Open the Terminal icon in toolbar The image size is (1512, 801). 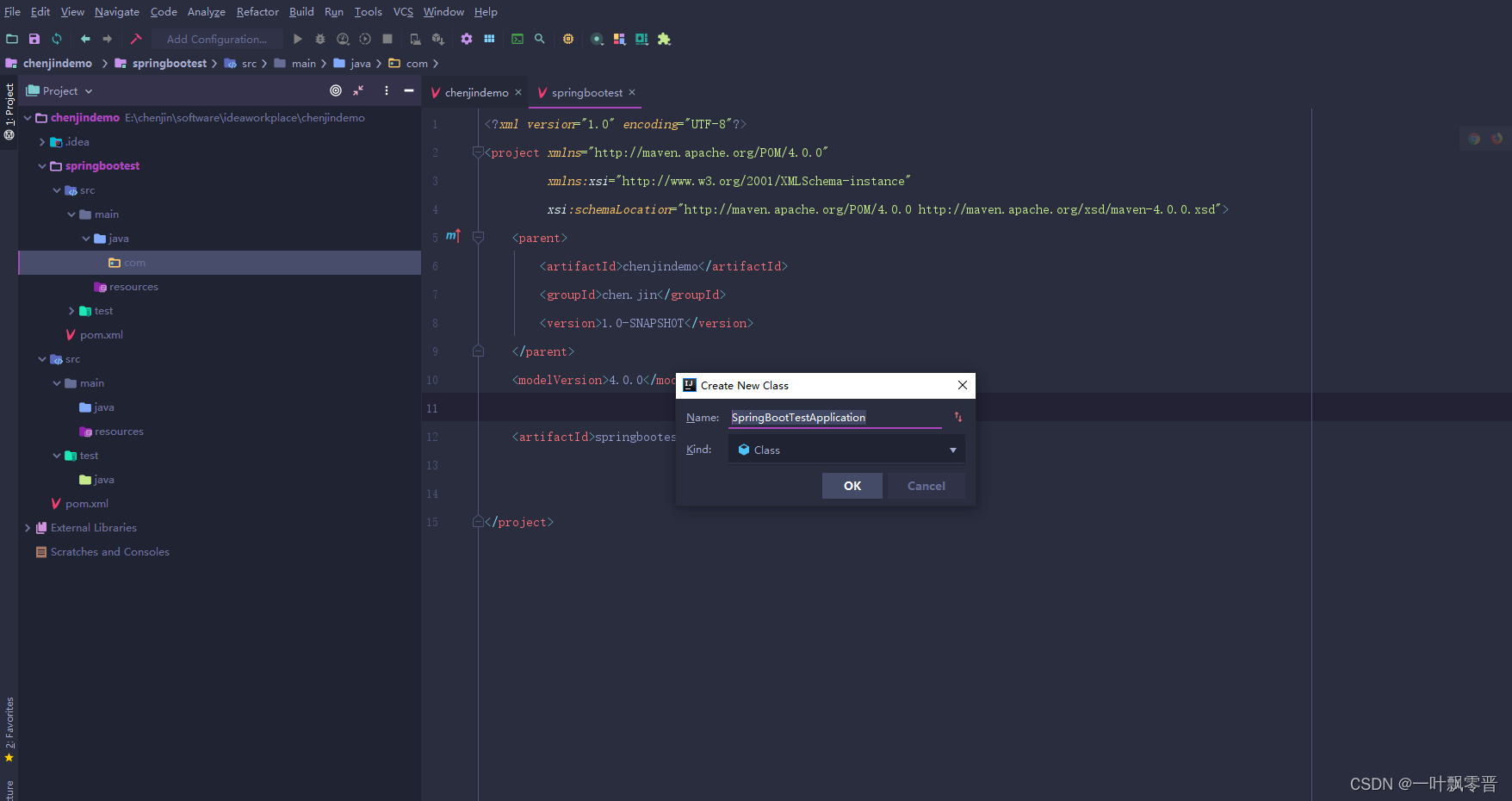point(517,39)
